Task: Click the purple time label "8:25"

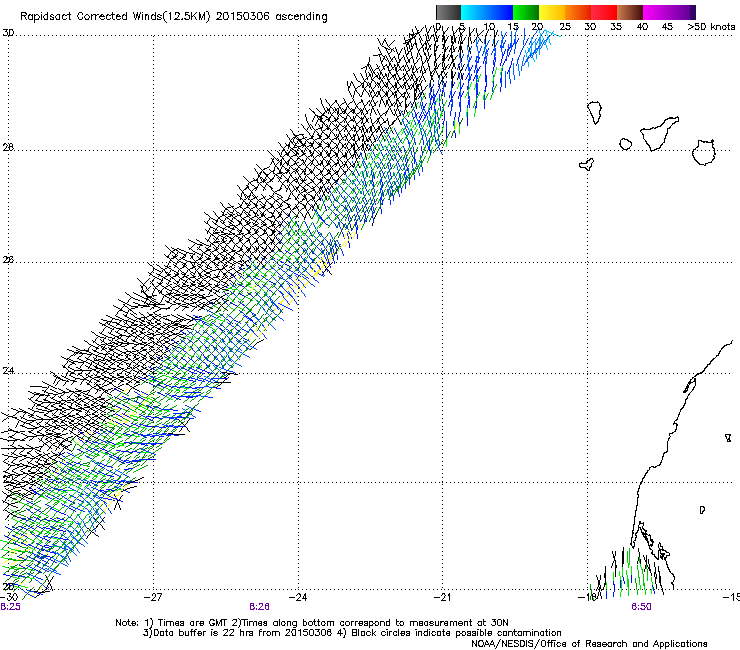Action: tap(10, 607)
